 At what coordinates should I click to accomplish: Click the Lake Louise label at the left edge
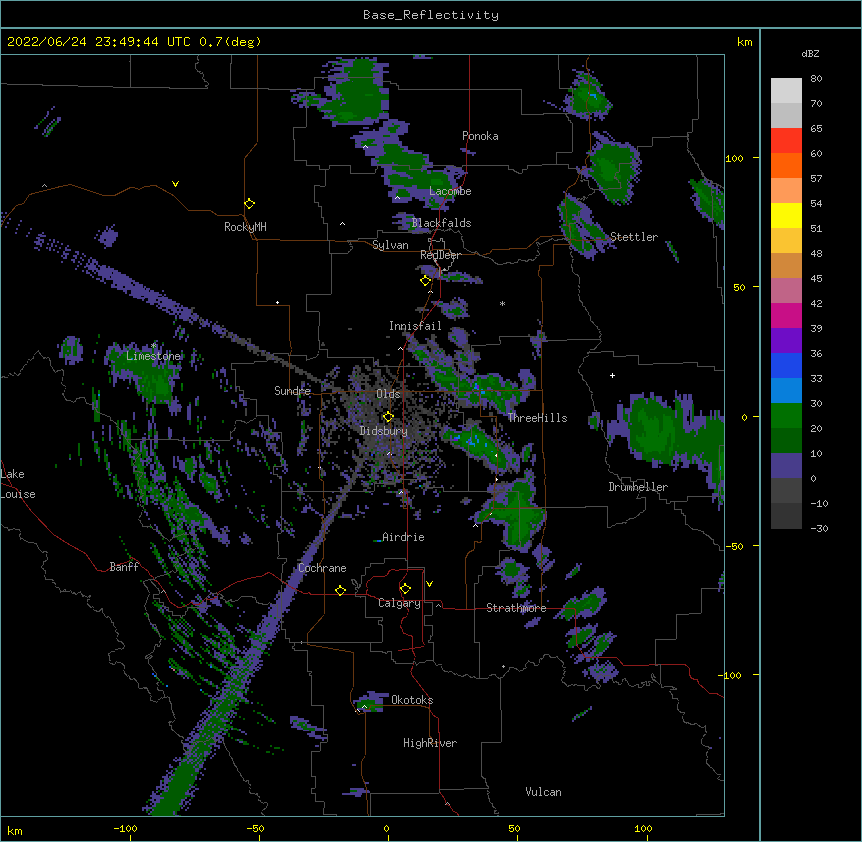(x=18, y=484)
